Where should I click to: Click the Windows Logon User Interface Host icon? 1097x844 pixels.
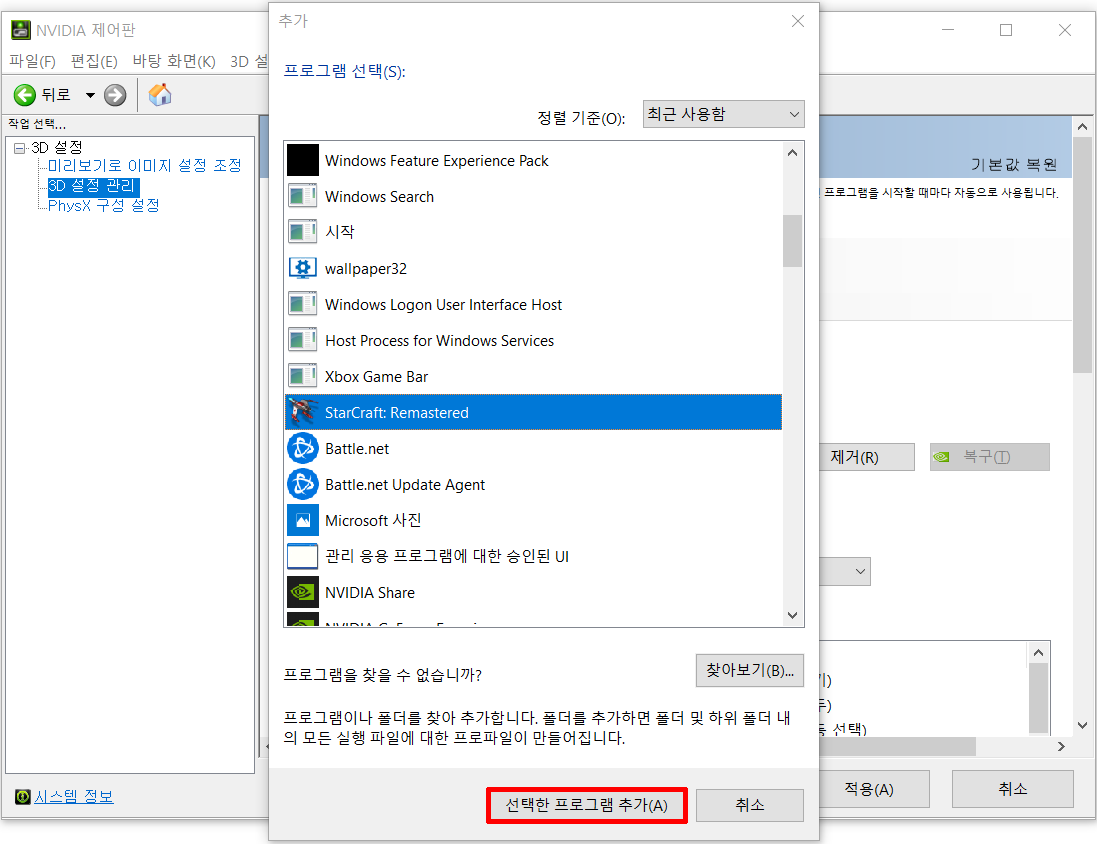click(x=303, y=304)
